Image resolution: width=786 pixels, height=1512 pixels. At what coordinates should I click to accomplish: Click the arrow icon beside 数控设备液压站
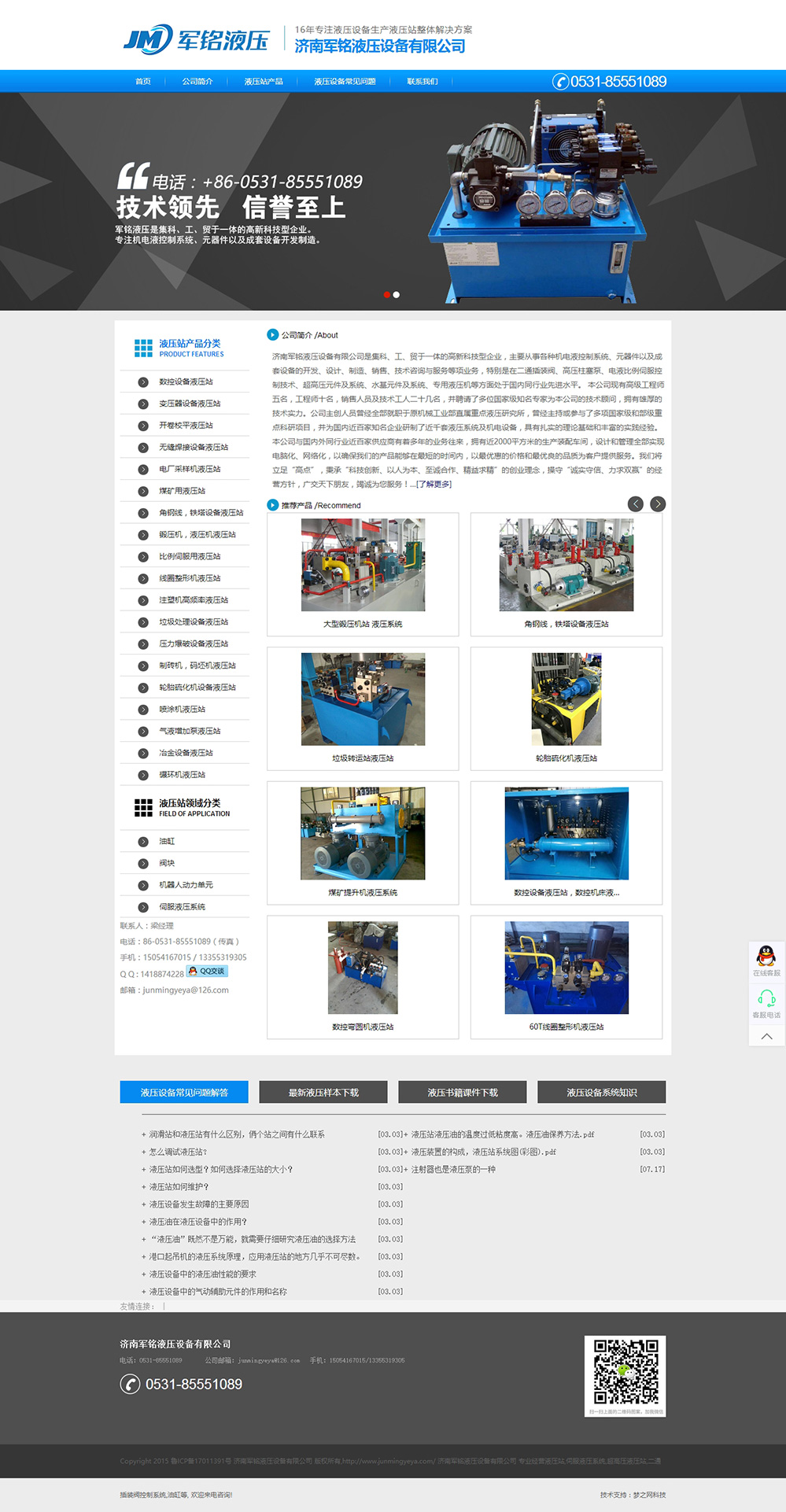[143, 382]
